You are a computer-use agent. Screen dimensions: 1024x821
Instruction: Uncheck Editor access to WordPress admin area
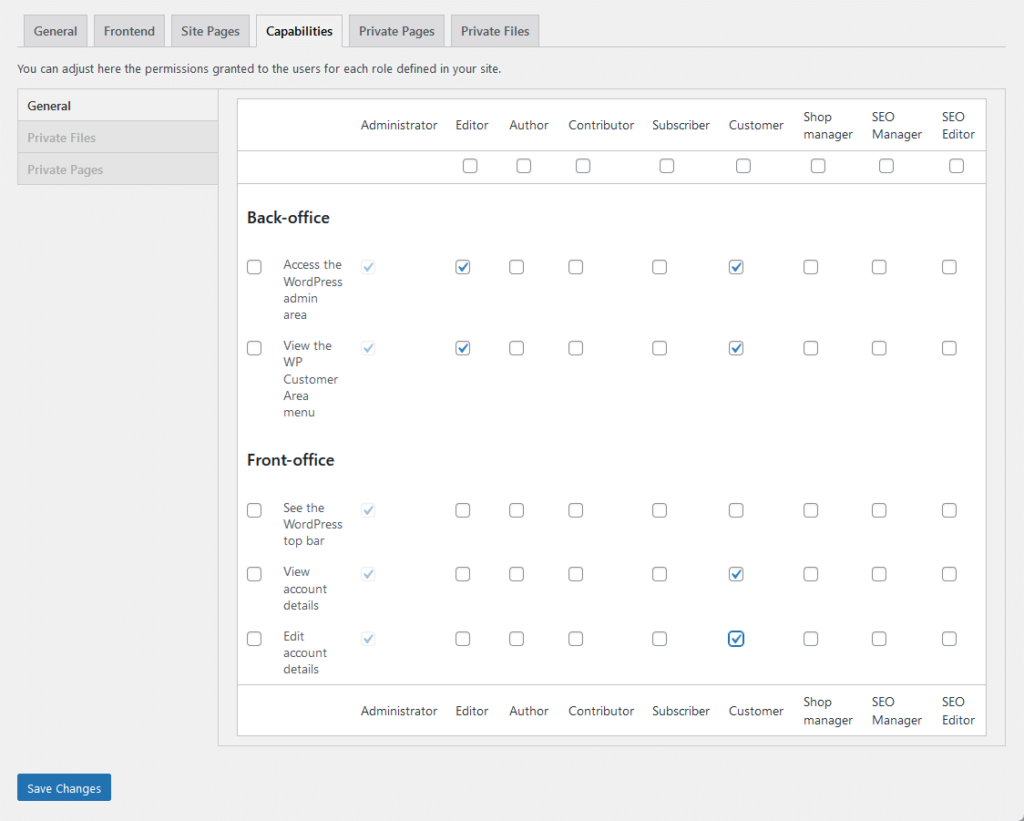tap(462, 267)
